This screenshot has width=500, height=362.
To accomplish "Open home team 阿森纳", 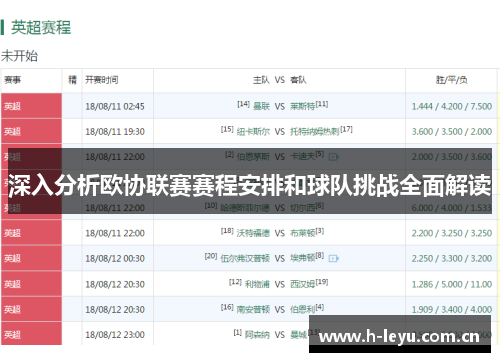I will [257, 335].
